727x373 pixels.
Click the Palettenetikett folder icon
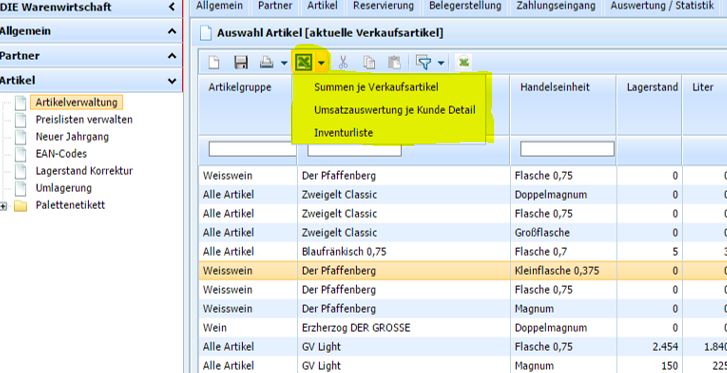click(20, 206)
